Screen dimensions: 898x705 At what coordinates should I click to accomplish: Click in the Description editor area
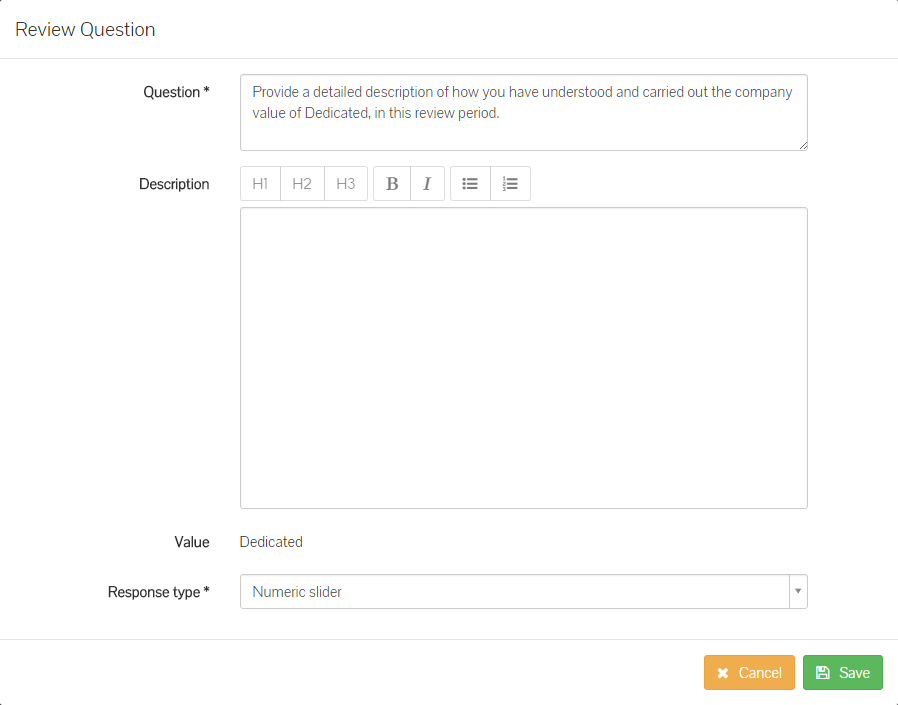click(523, 357)
